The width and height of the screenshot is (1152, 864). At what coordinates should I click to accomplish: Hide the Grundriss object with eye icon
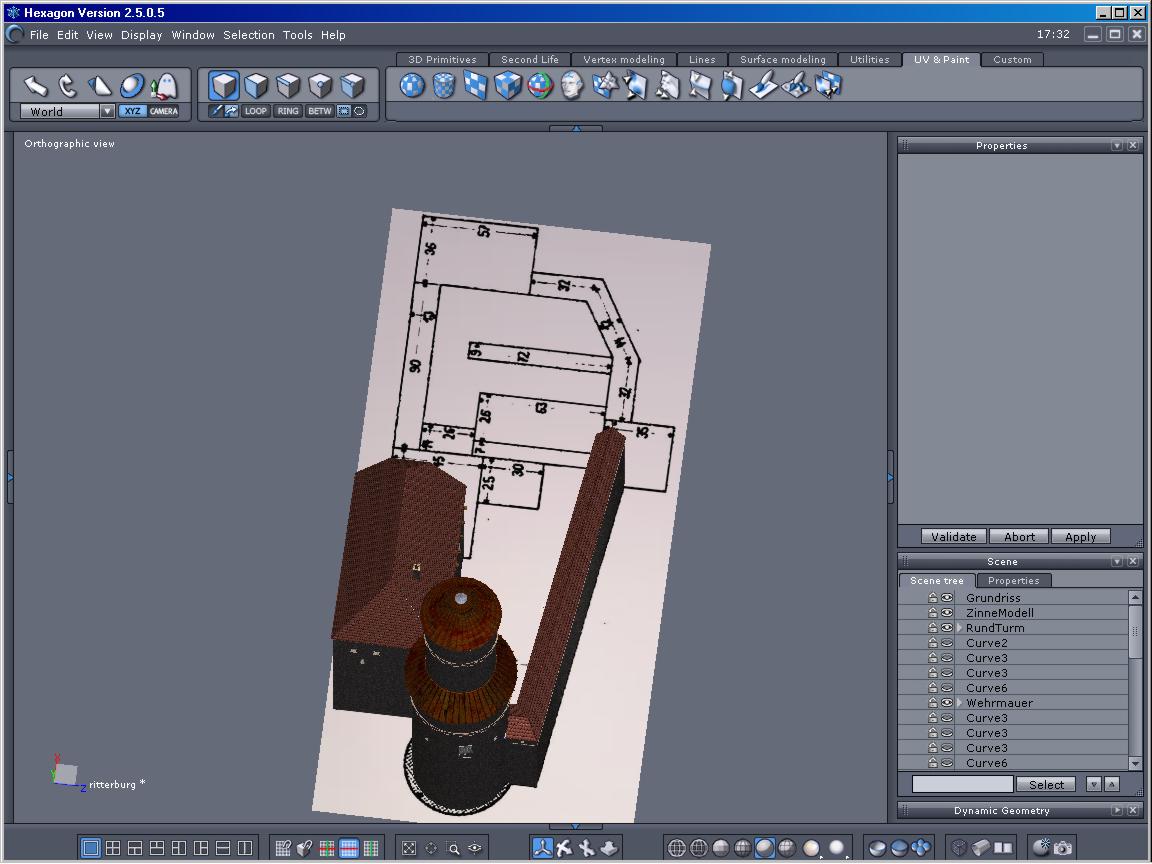pyautogui.click(x=946, y=598)
